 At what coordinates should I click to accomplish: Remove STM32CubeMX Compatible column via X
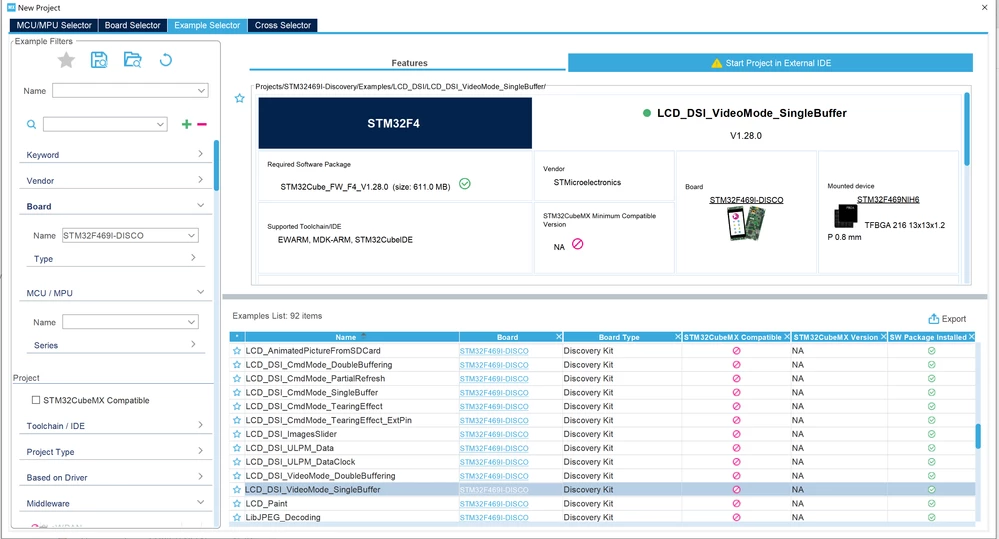[787, 336]
